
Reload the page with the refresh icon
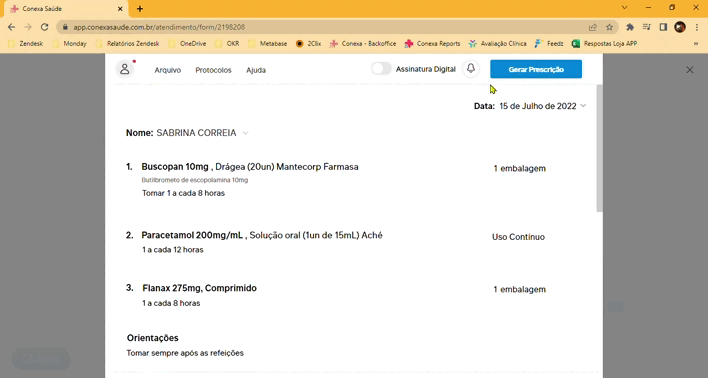(x=44, y=27)
